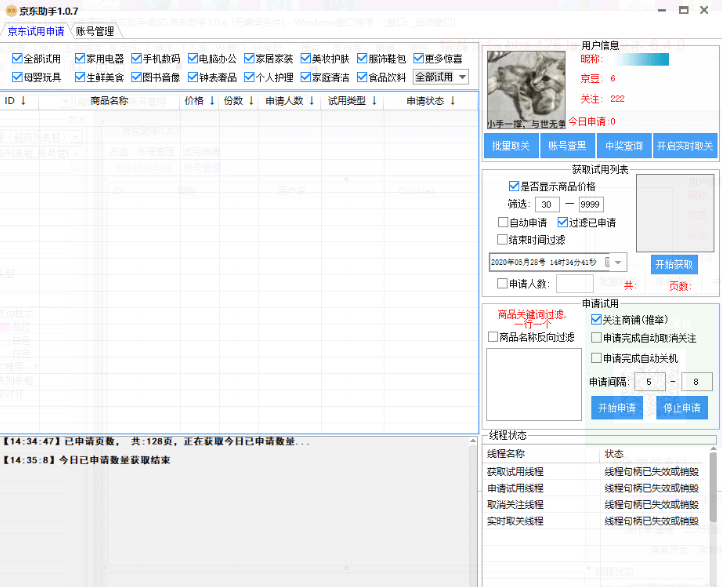Click the calendar icon in date field

pos(607,262)
